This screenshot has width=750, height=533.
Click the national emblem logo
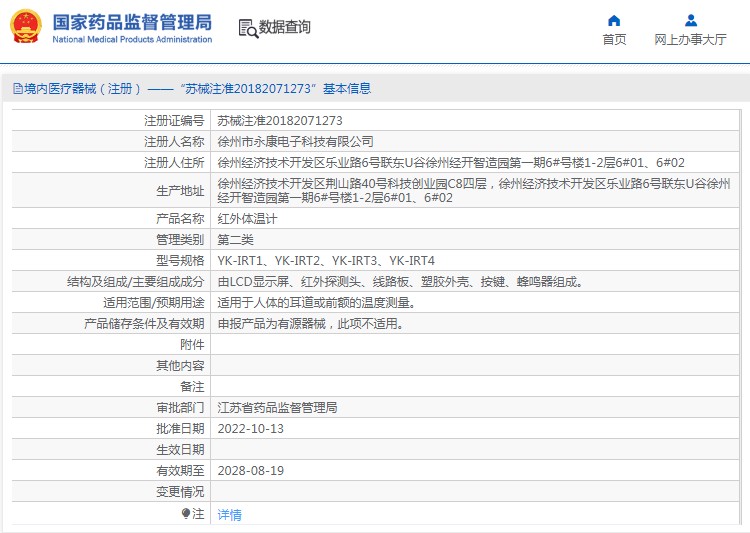pos(25,26)
